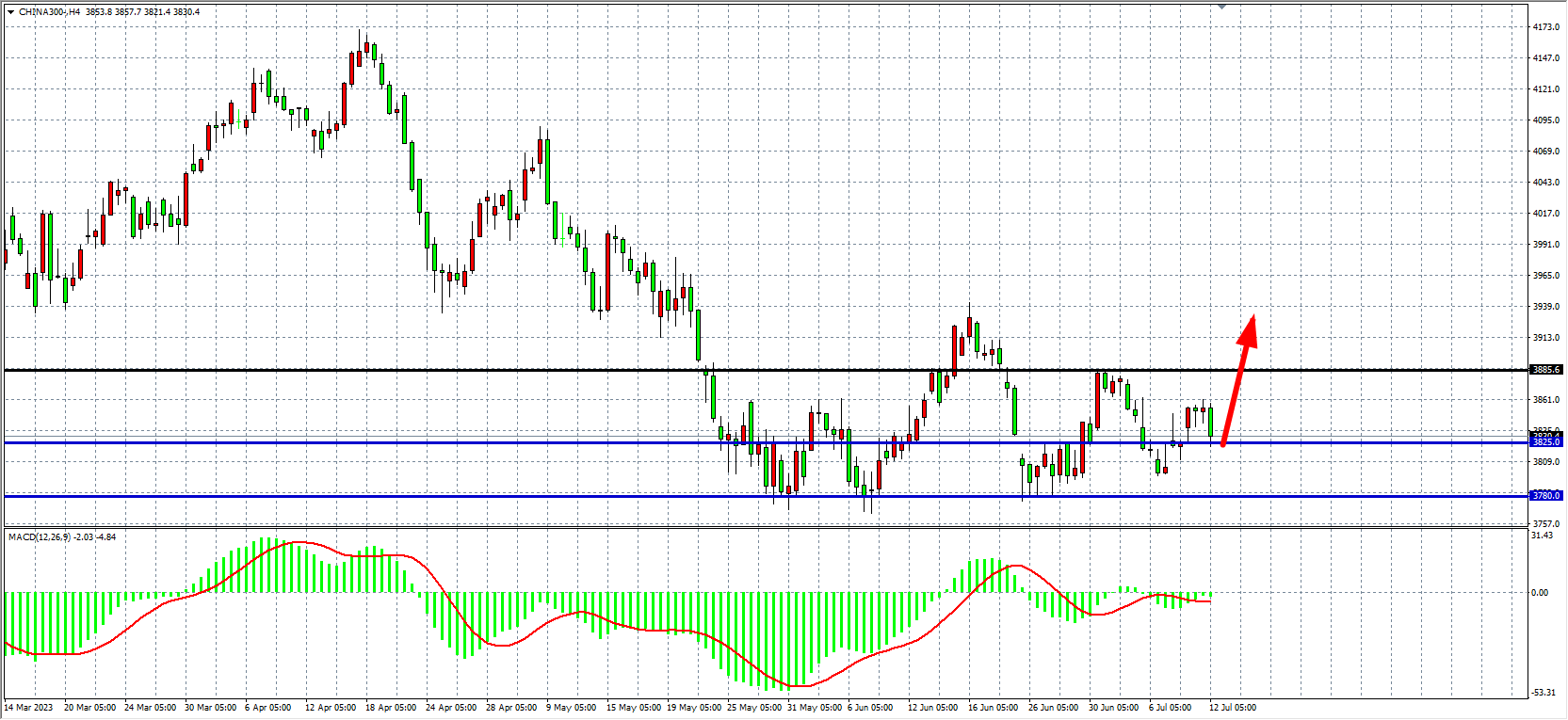
Task: Click the CHINA300,H4 chart title text
Action: (x=50, y=12)
